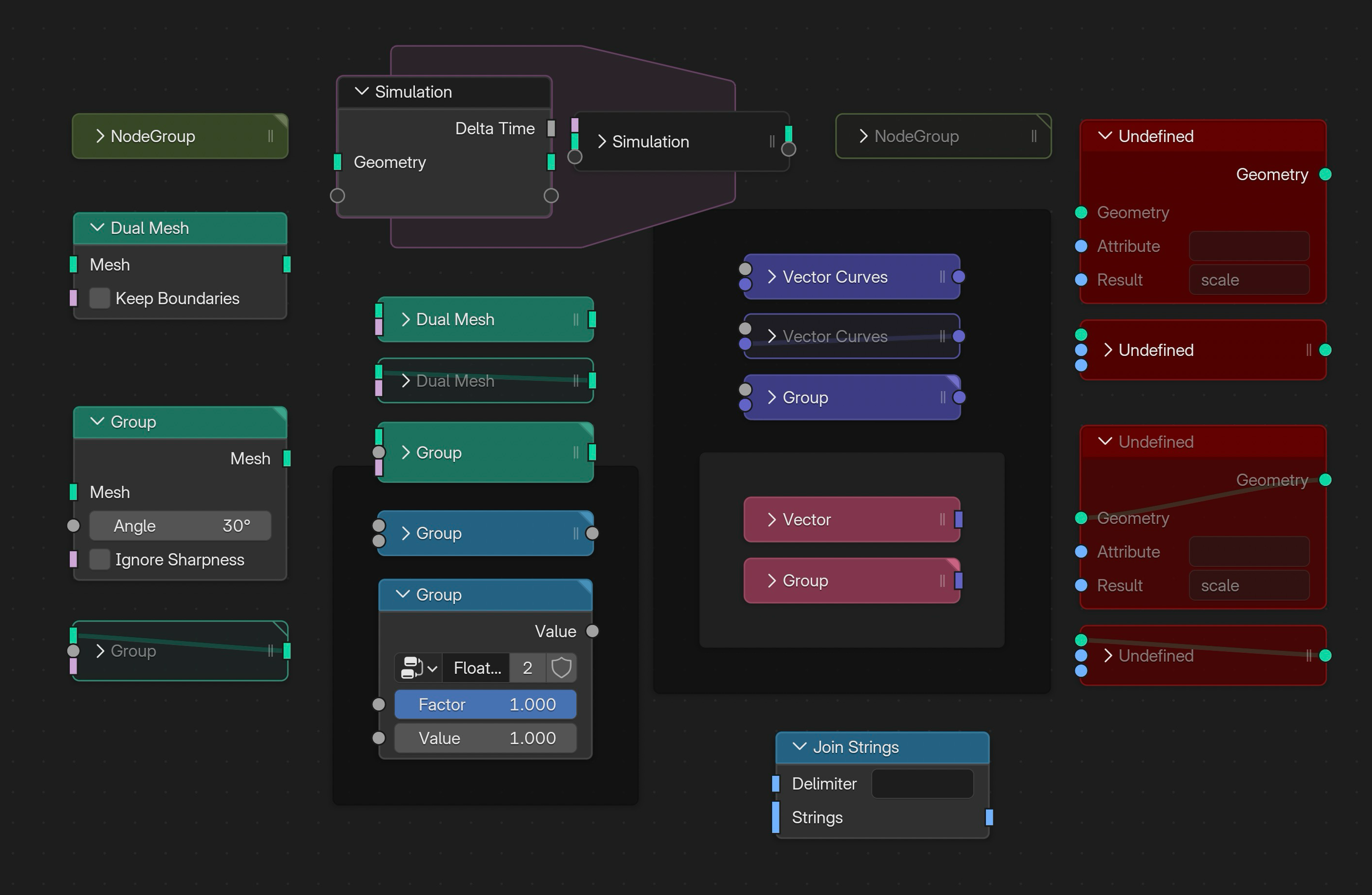Screen dimensions: 1372x895
Task: Click the Strings output socket on Join Strings
Action: click(989, 817)
